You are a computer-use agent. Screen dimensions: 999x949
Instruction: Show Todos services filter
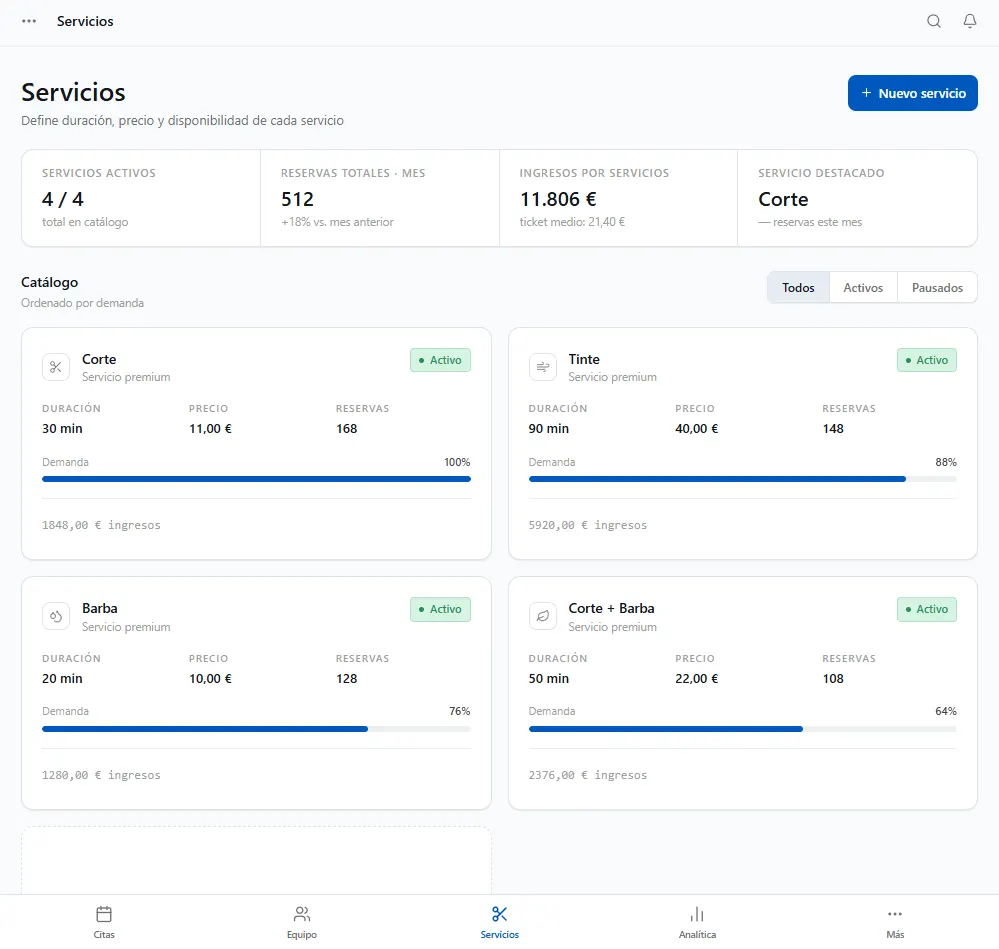point(798,287)
